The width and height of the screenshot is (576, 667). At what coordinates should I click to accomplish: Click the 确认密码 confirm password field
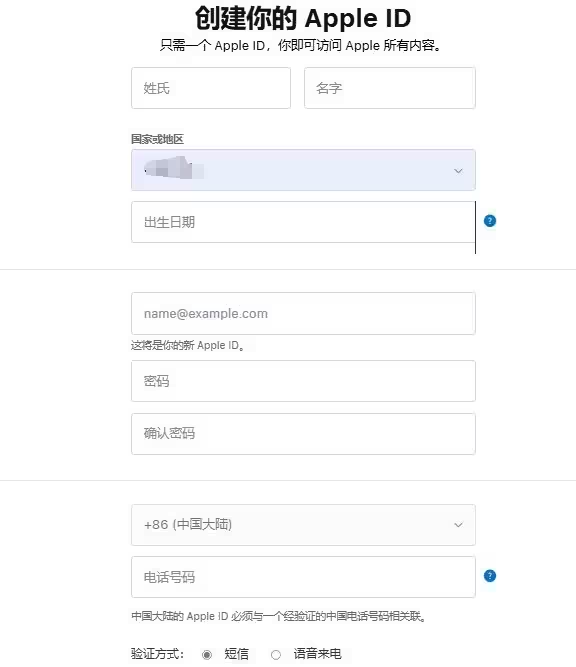coord(303,434)
